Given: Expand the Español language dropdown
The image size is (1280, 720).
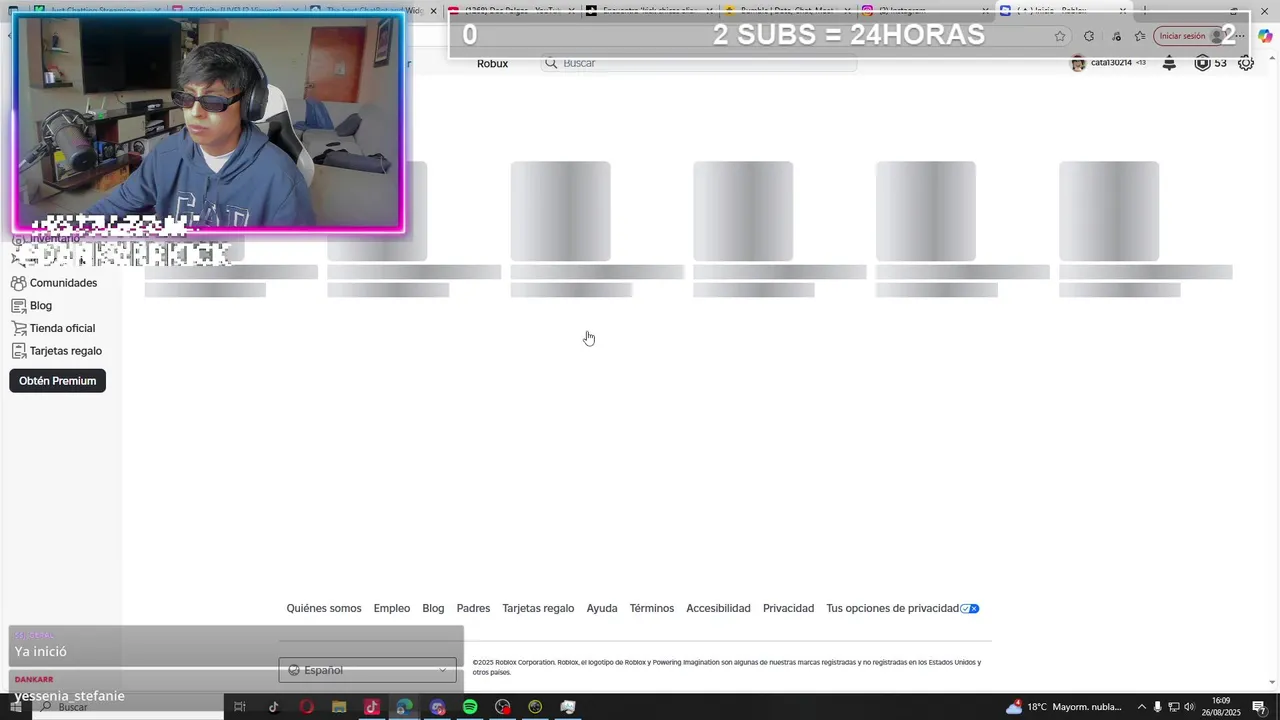Looking at the screenshot, I should click(367, 670).
